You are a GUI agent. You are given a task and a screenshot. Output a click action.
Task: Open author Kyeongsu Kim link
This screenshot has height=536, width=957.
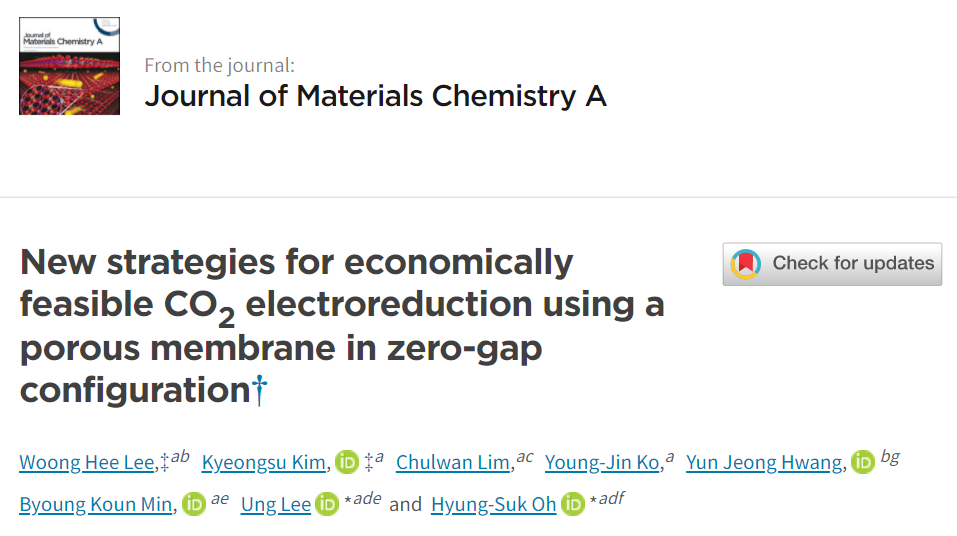(x=264, y=463)
